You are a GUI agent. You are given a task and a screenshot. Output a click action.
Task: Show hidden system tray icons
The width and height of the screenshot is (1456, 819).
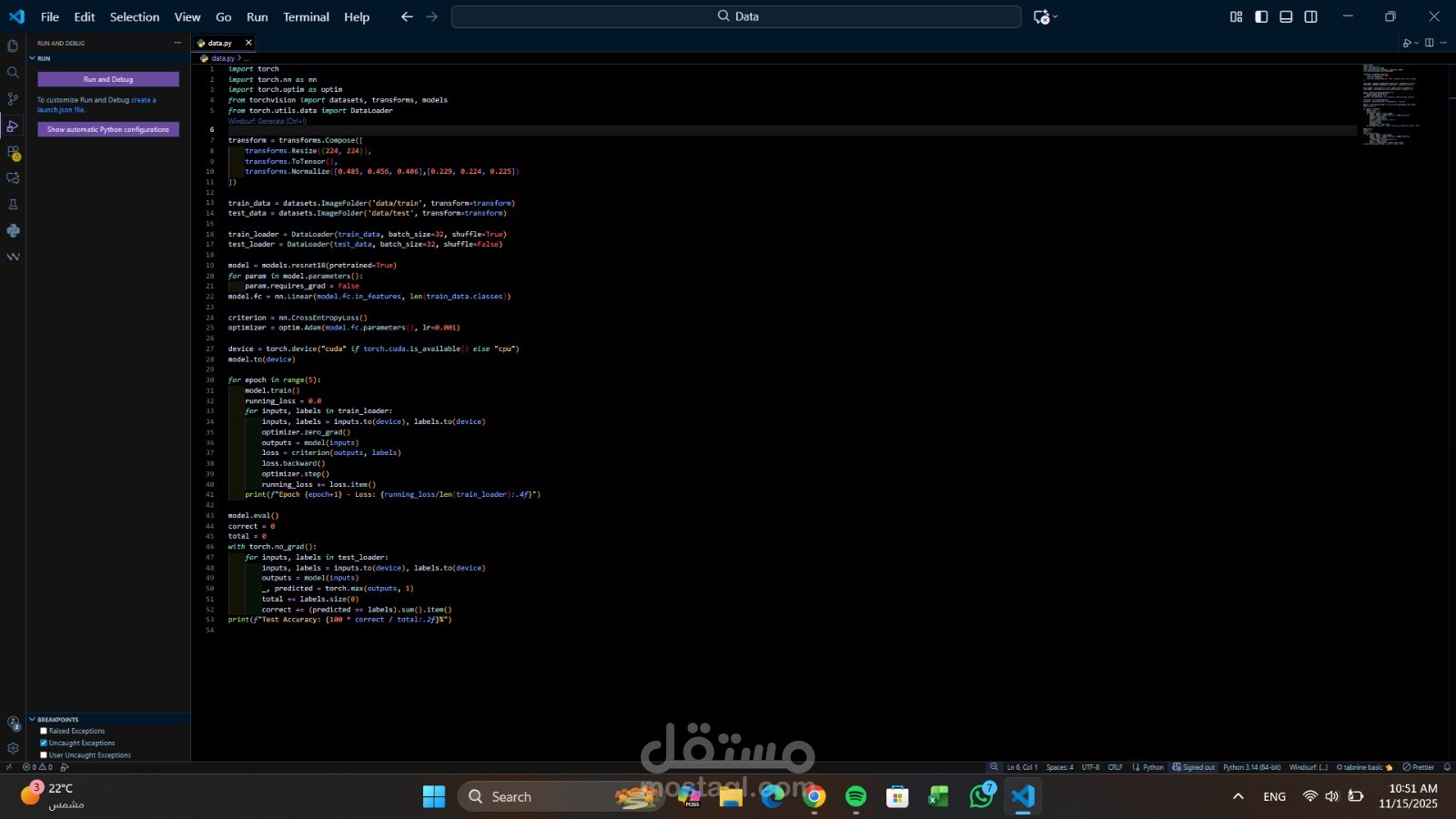1238,796
